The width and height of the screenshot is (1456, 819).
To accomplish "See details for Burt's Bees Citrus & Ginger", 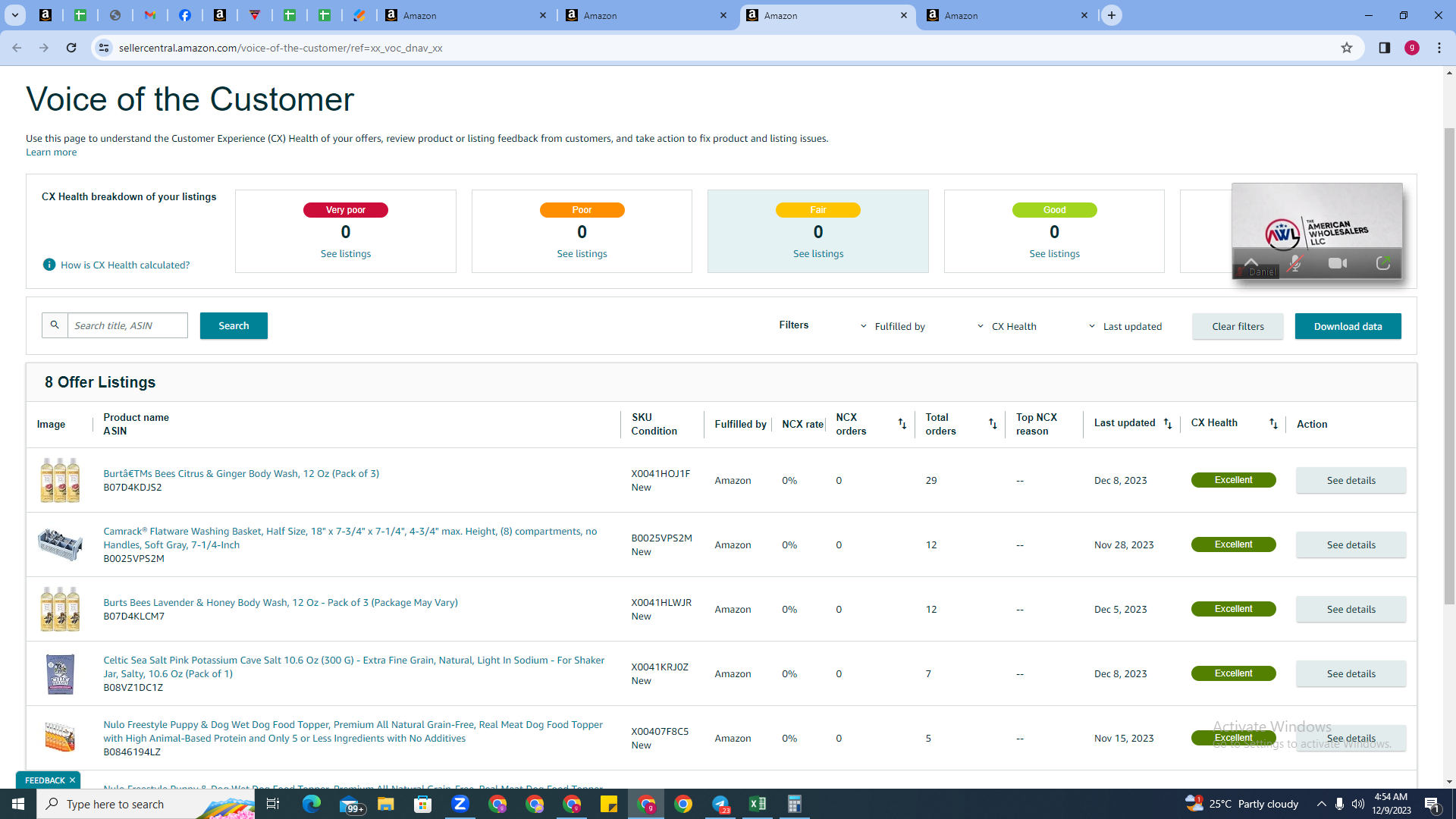I will 1351,480.
